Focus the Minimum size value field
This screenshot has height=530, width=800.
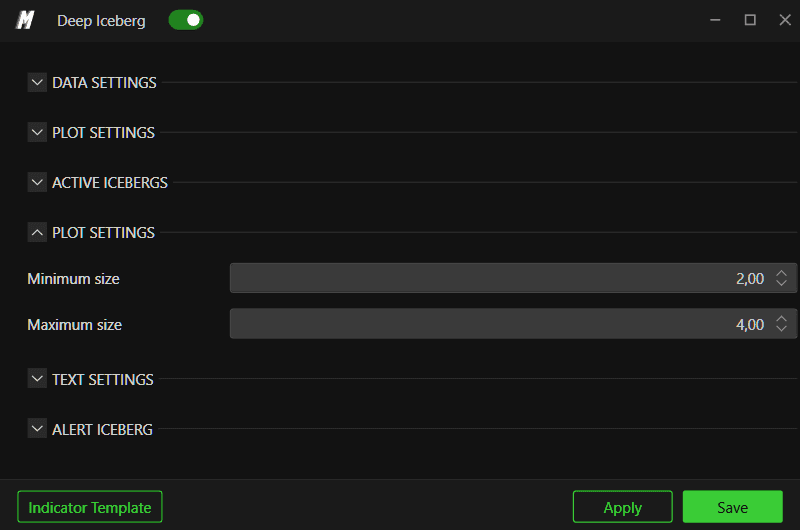pyautogui.click(x=513, y=278)
